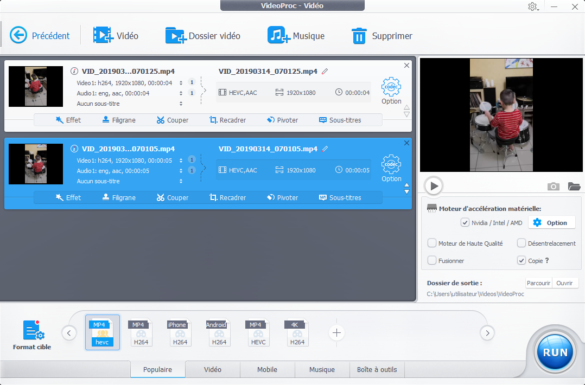Viewport: 585px width, 385px height.
Task: Open codec Option for VID_20190314_070105.mp4
Action: point(391,168)
